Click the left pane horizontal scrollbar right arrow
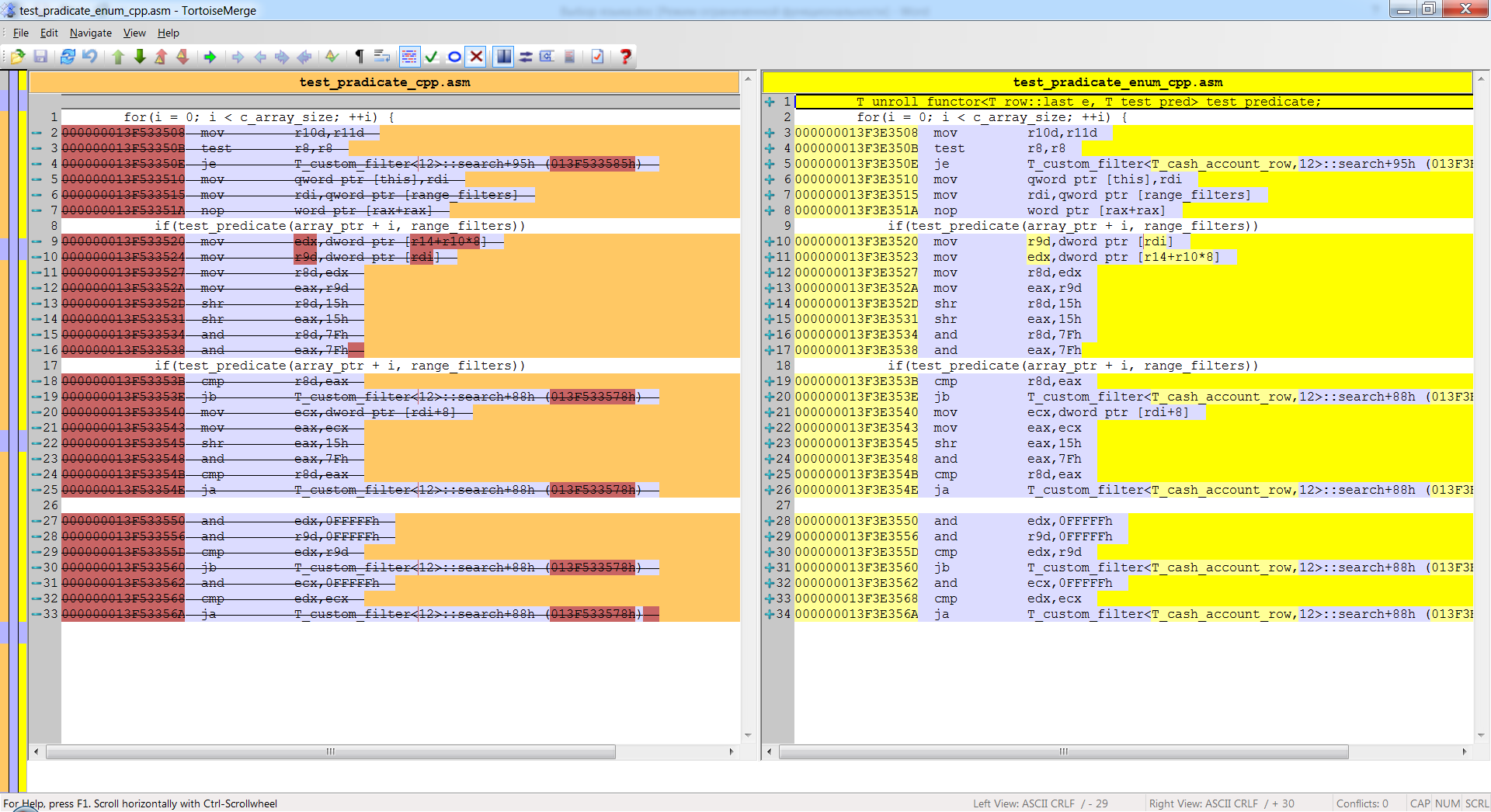Screen dimensions: 1491x812 point(731,751)
